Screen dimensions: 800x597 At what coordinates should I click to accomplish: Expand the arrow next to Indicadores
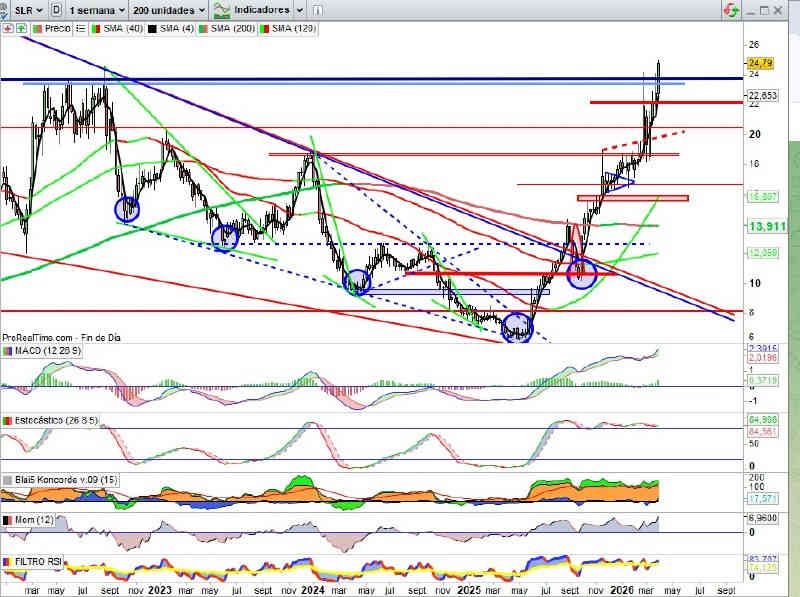[x=300, y=9]
